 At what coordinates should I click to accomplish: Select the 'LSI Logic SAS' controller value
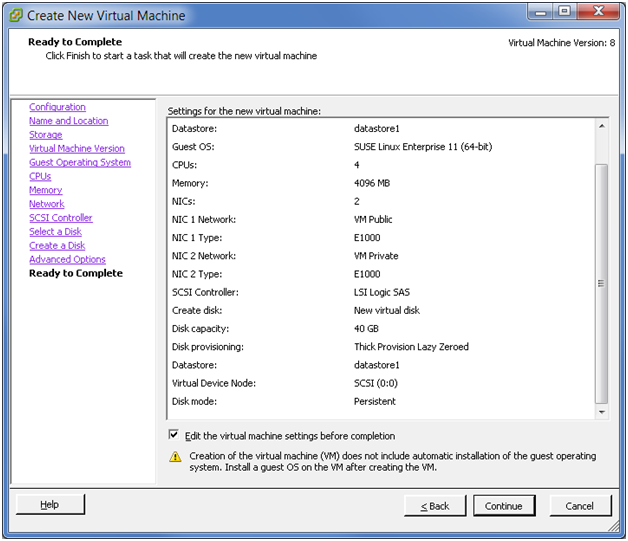point(382,292)
